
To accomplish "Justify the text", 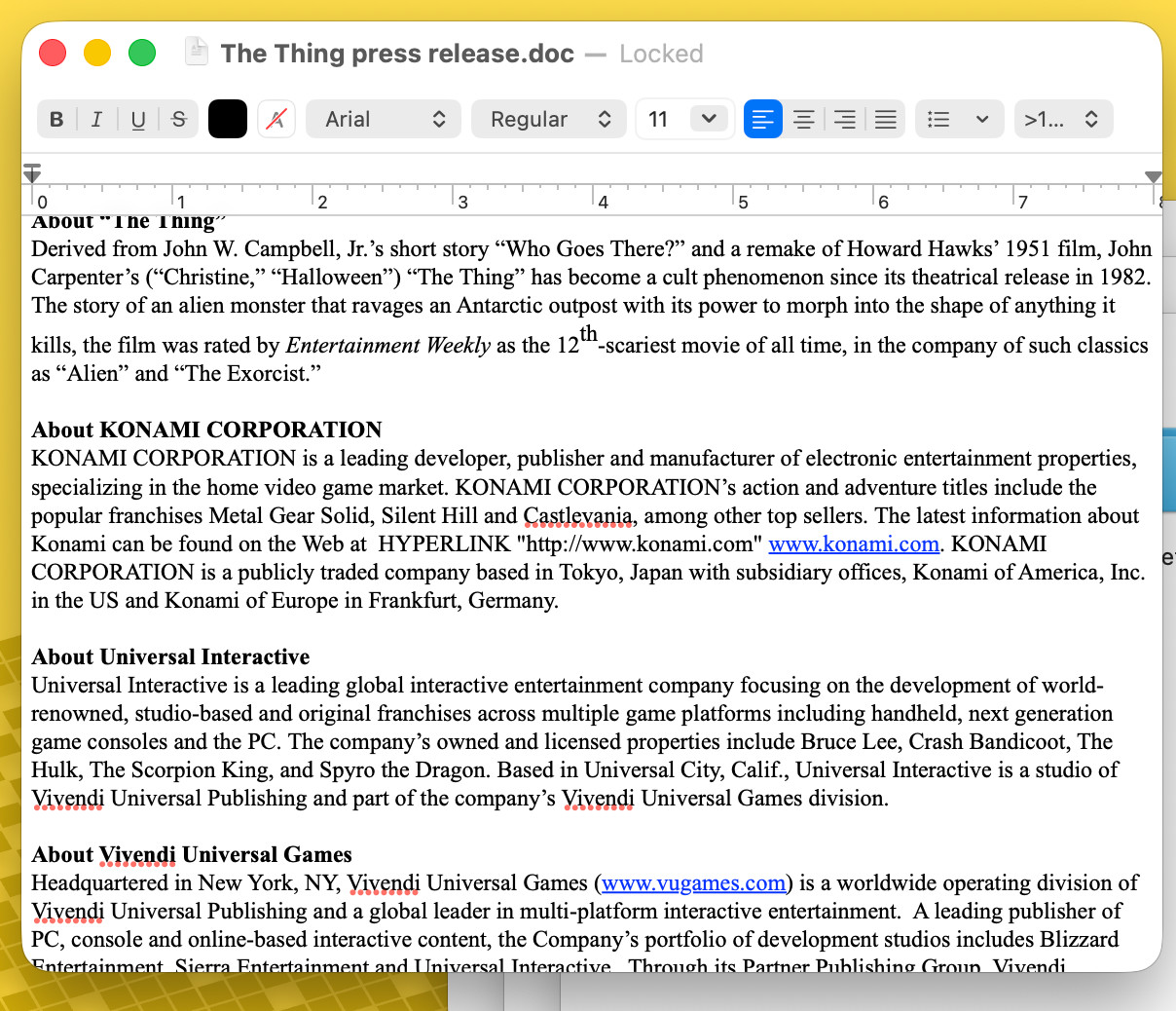I will click(886, 119).
